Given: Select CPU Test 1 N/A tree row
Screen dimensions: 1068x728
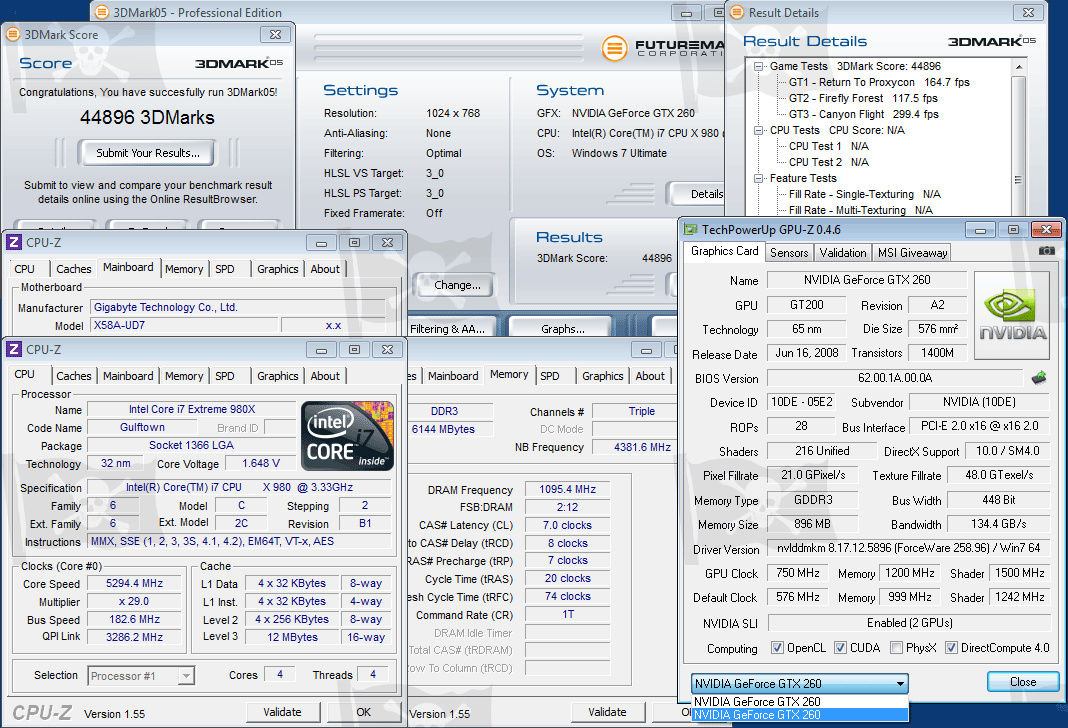Looking at the screenshot, I should click(828, 146).
